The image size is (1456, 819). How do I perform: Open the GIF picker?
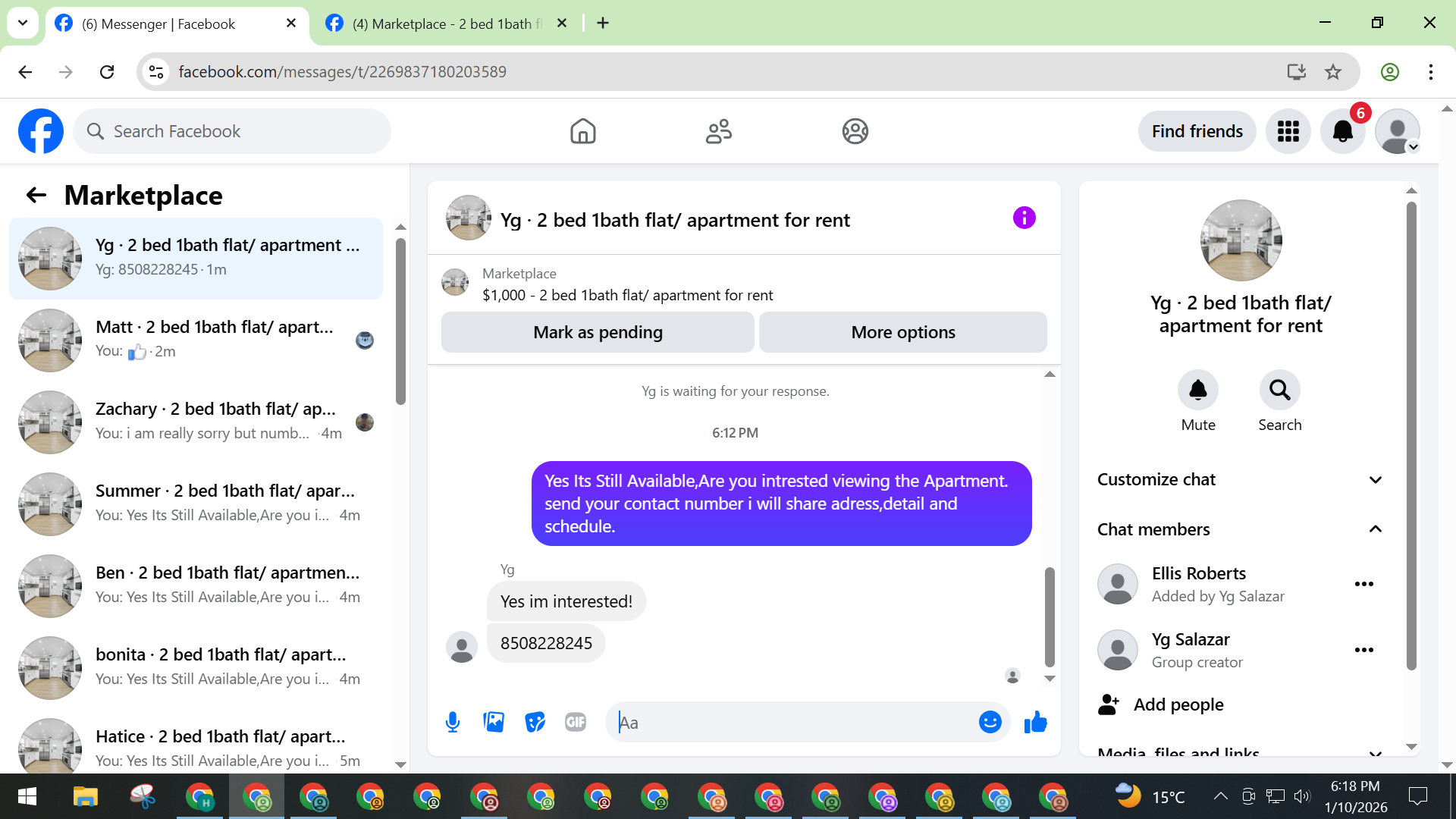pyautogui.click(x=576, y=722)
